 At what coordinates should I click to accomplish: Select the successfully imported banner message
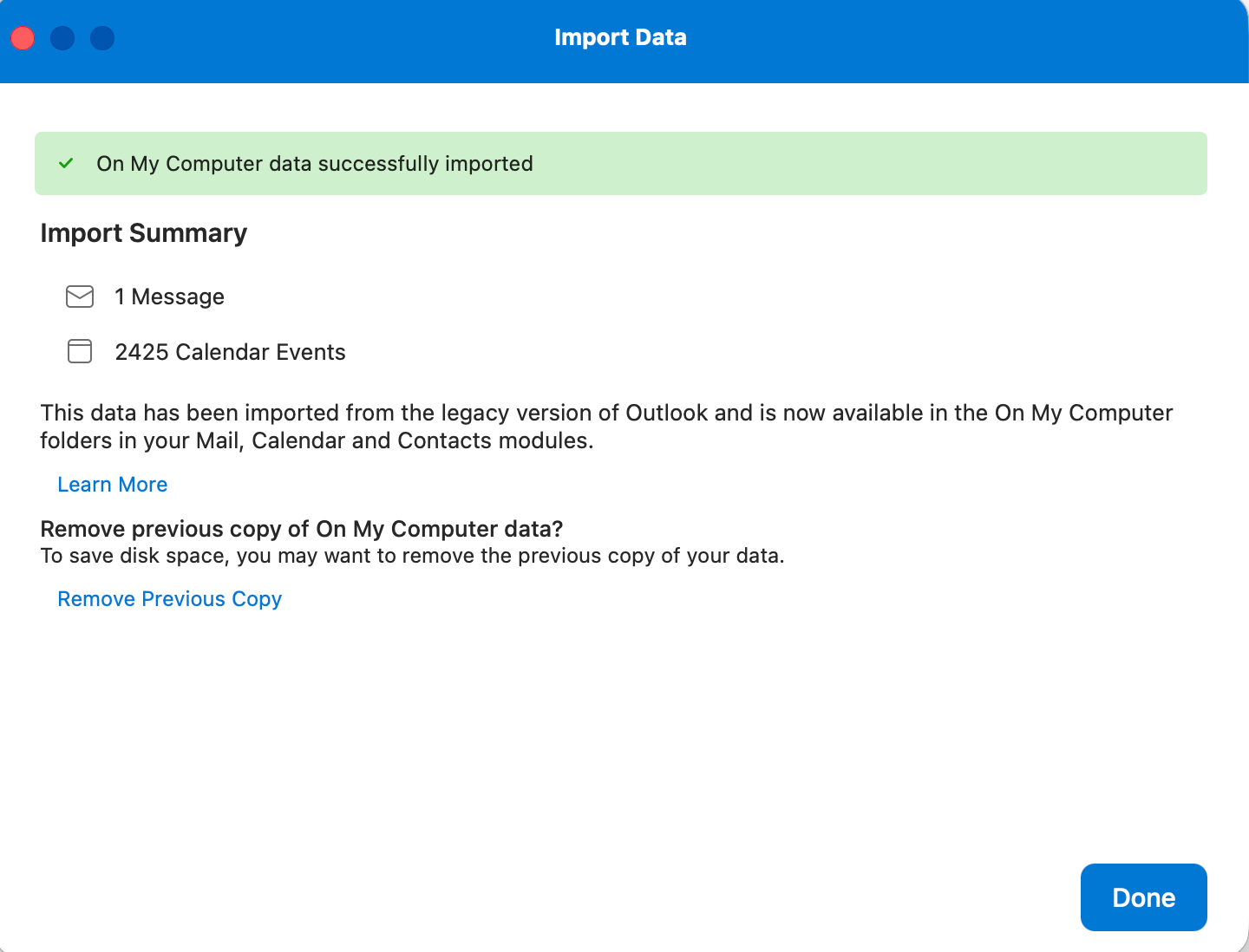pyautogui.click(x=315, y=164)
